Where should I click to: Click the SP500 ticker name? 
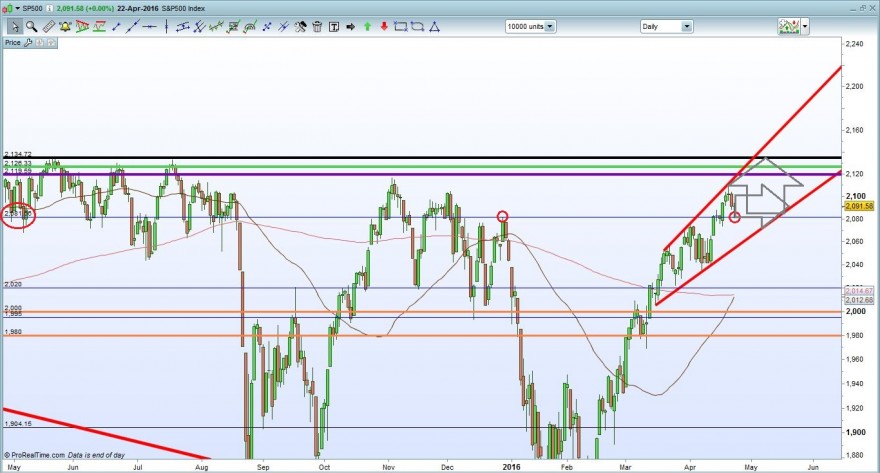point(32,8)
